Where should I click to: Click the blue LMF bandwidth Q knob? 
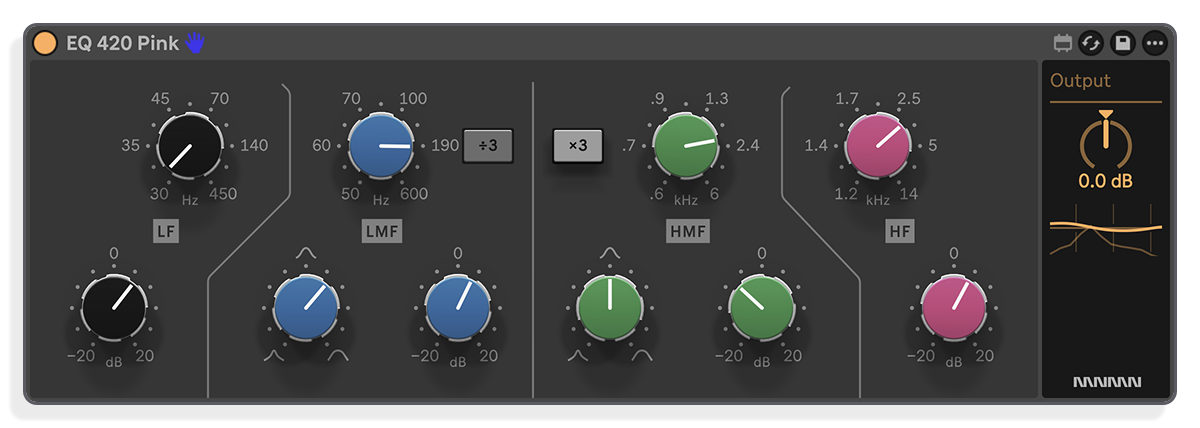(306, 306)
